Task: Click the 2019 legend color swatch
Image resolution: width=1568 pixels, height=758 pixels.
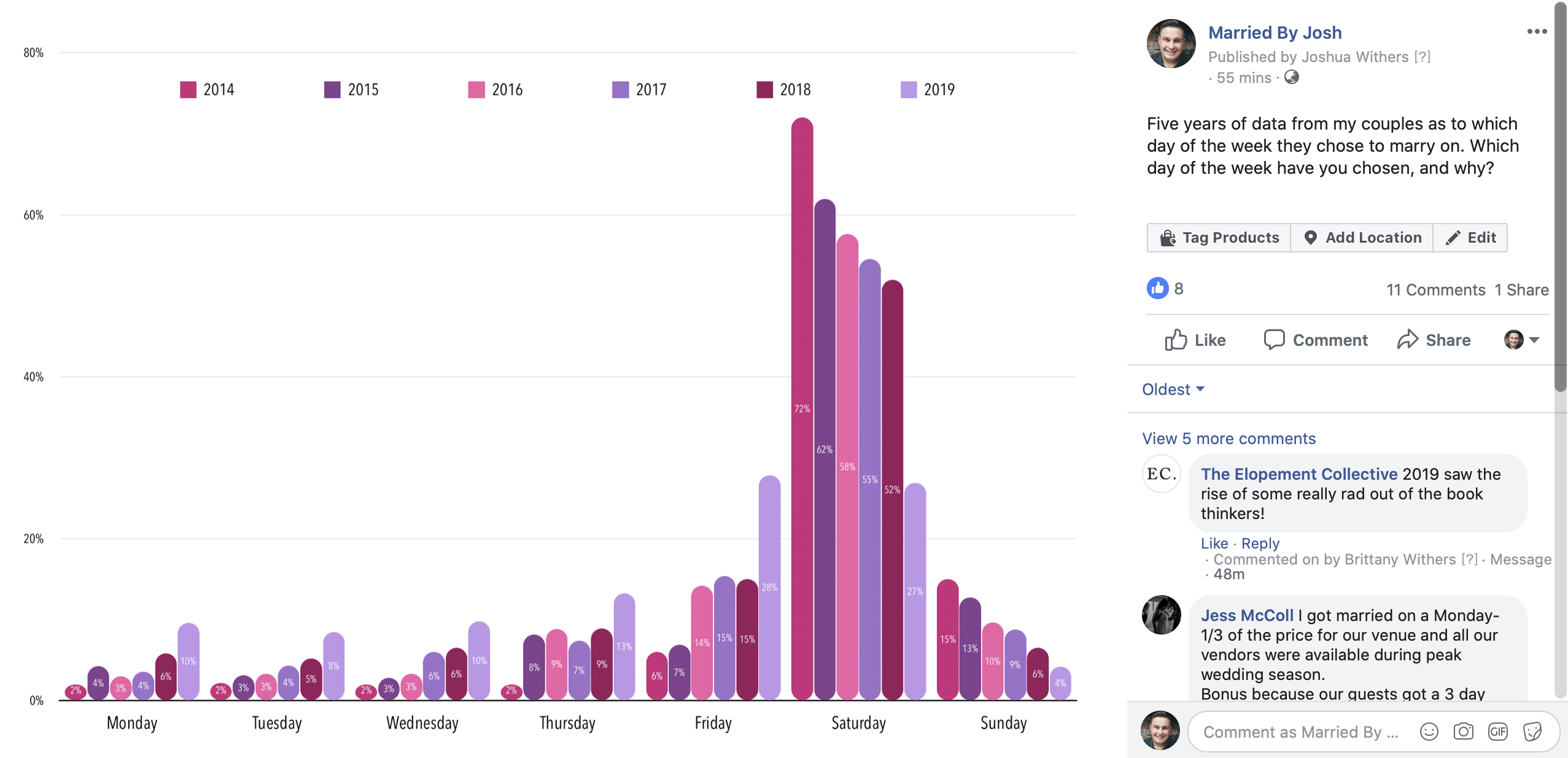Action: (908, 90)
